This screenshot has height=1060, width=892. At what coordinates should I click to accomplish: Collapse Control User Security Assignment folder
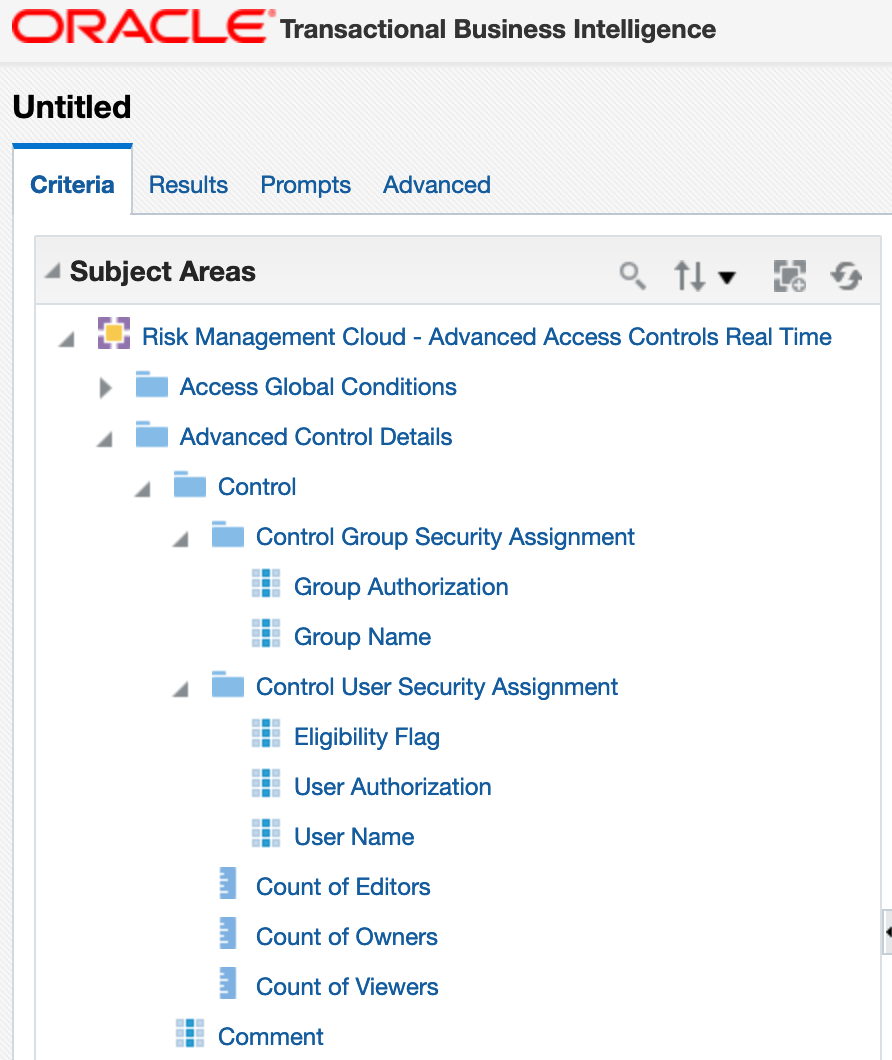coord(180,689)
